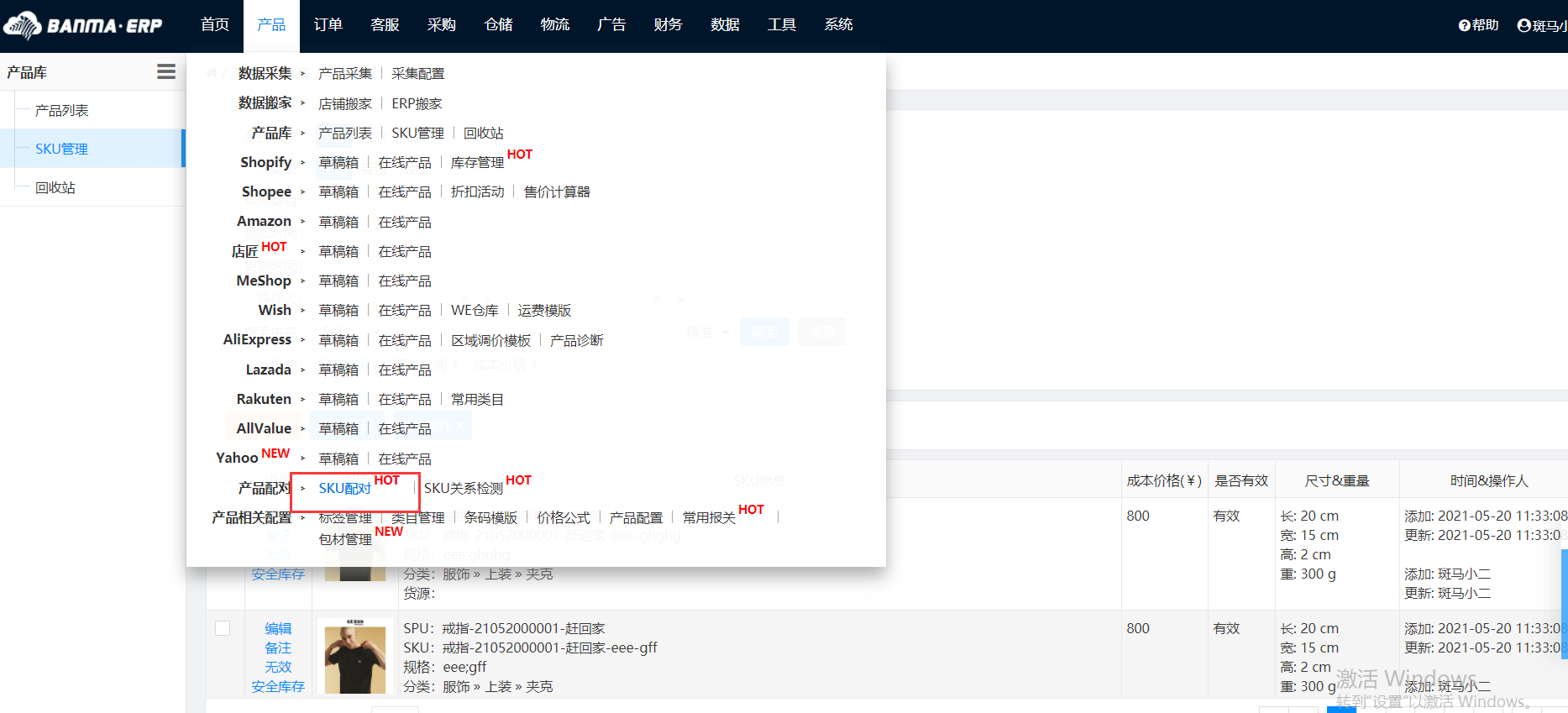Open the user account avatar icon
The image size is (1568, 713).
pyautogui.click(x=1523, y=25)
